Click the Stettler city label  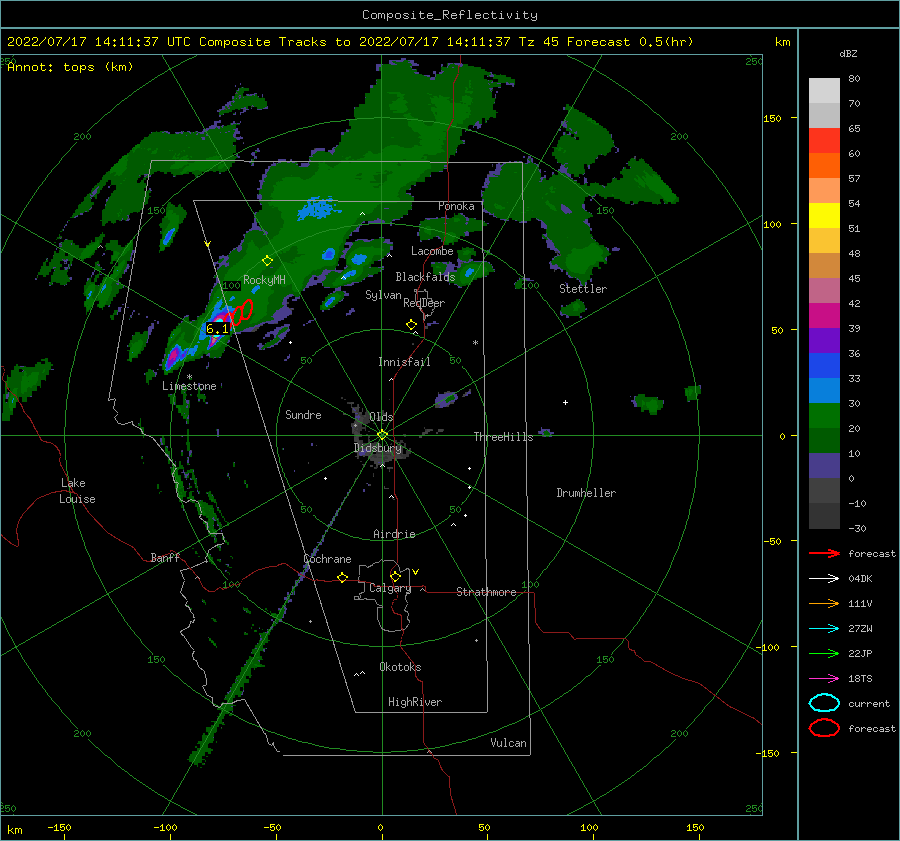583,289
